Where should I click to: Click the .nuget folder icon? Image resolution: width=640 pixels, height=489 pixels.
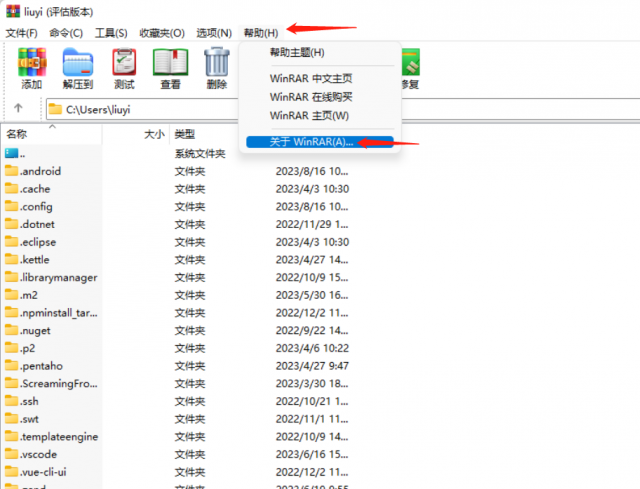pyautogui.click(x=11, y=329)
